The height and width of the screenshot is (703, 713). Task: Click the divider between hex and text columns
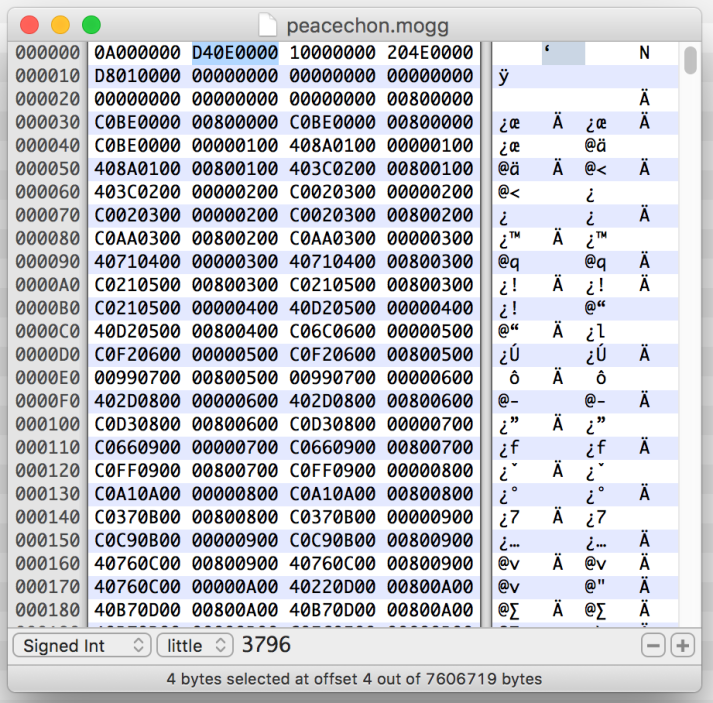482,330
